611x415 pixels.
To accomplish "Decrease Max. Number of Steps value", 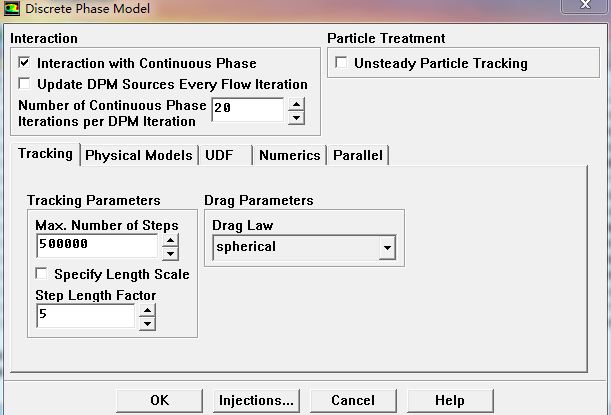I will click(171, 253).
